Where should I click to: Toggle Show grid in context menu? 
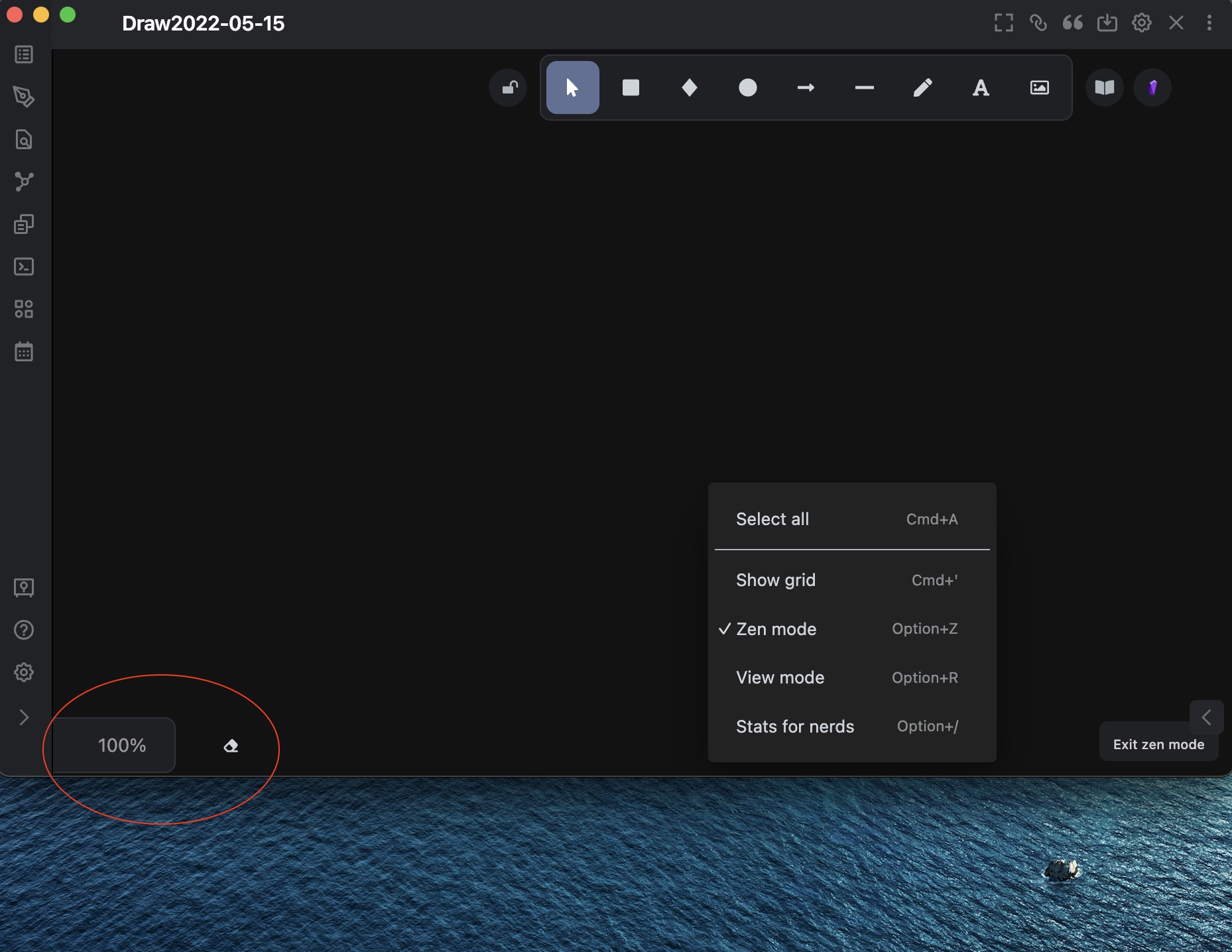point(852,580)
